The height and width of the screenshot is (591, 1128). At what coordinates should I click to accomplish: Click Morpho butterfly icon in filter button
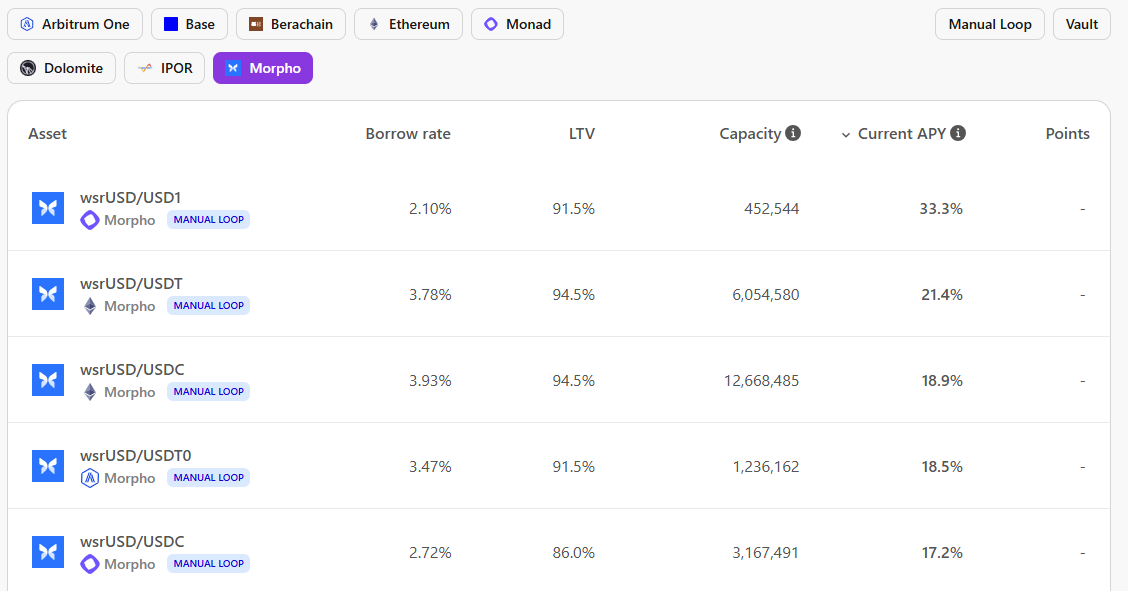tap(233, 68)
